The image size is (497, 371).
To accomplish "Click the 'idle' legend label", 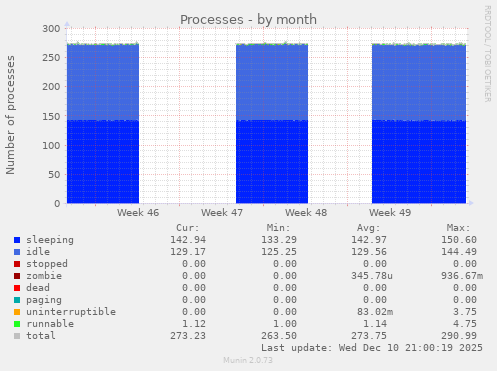I will pyautogui.click(x=38, y=252).
